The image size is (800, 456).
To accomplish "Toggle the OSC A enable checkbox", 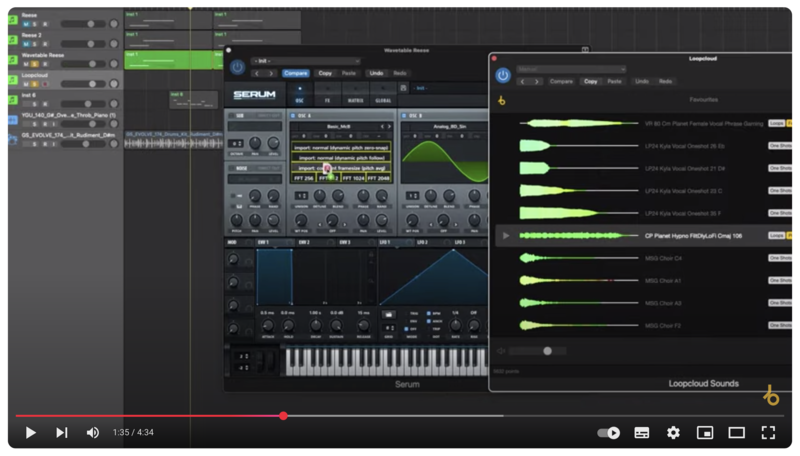I will [x=293, y=116].
